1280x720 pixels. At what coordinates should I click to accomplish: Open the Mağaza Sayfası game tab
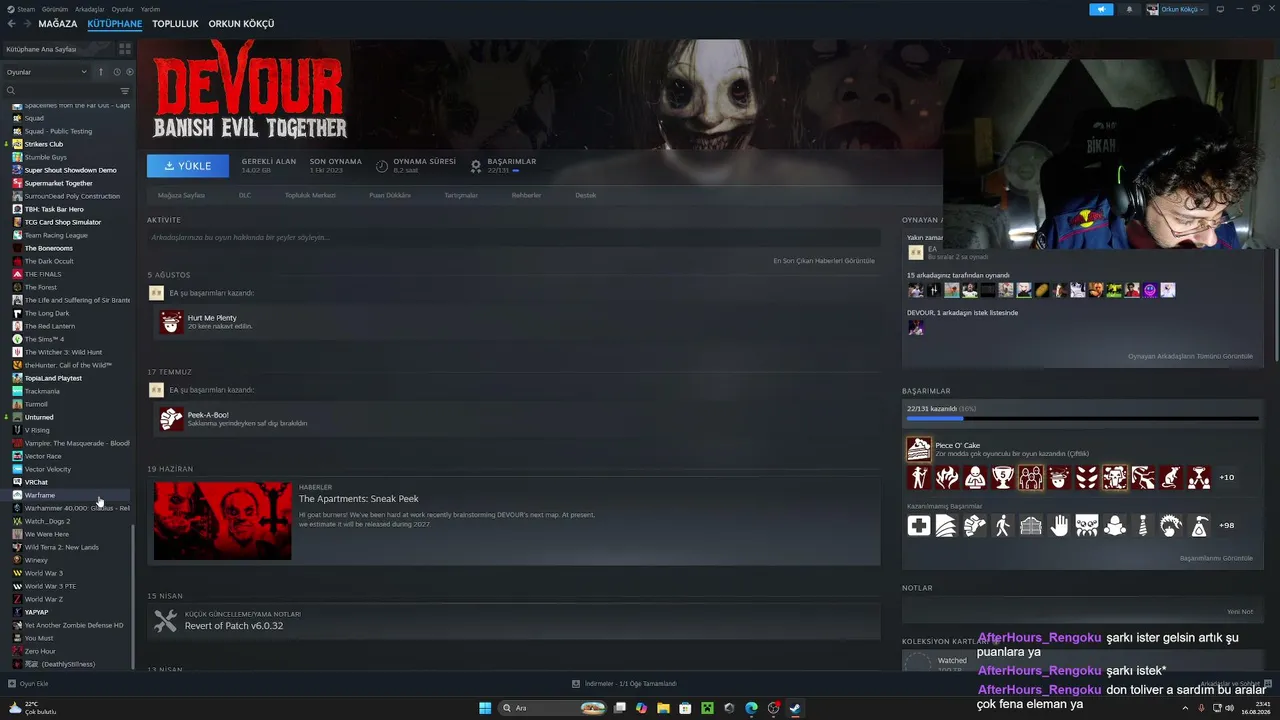[181, 195]
